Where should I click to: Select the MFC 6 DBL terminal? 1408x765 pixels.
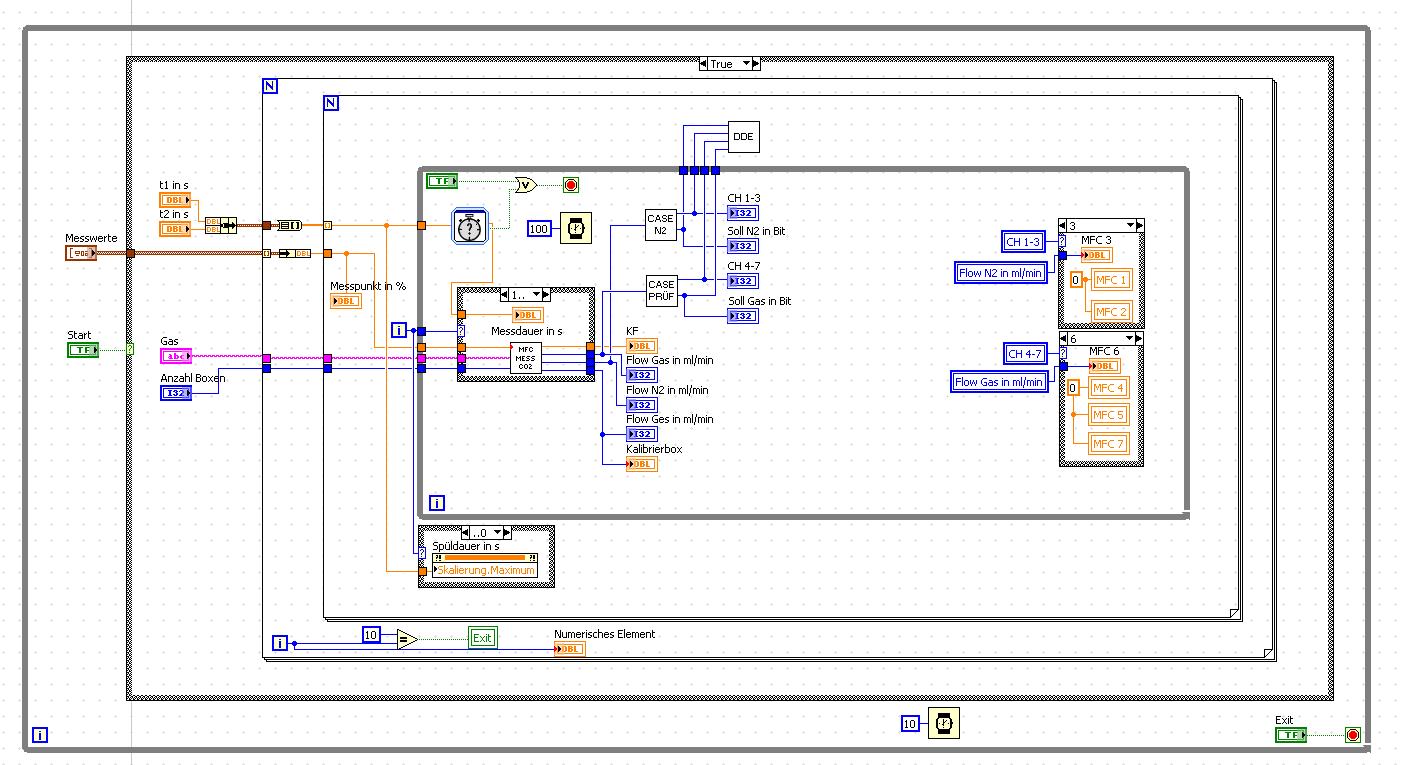1103,365
